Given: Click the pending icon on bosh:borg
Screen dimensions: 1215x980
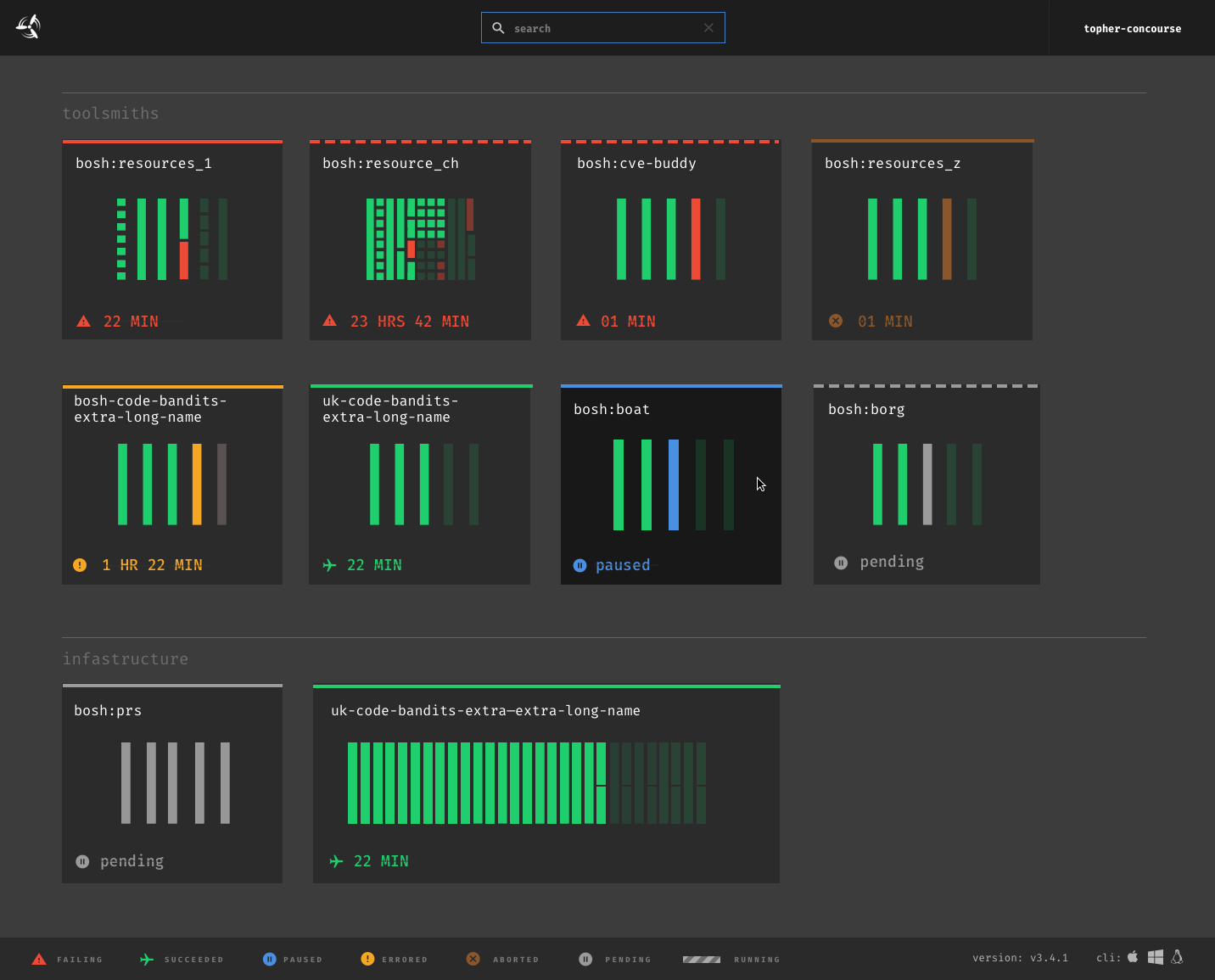Looking at the screenshot, I should pos(841,562).
